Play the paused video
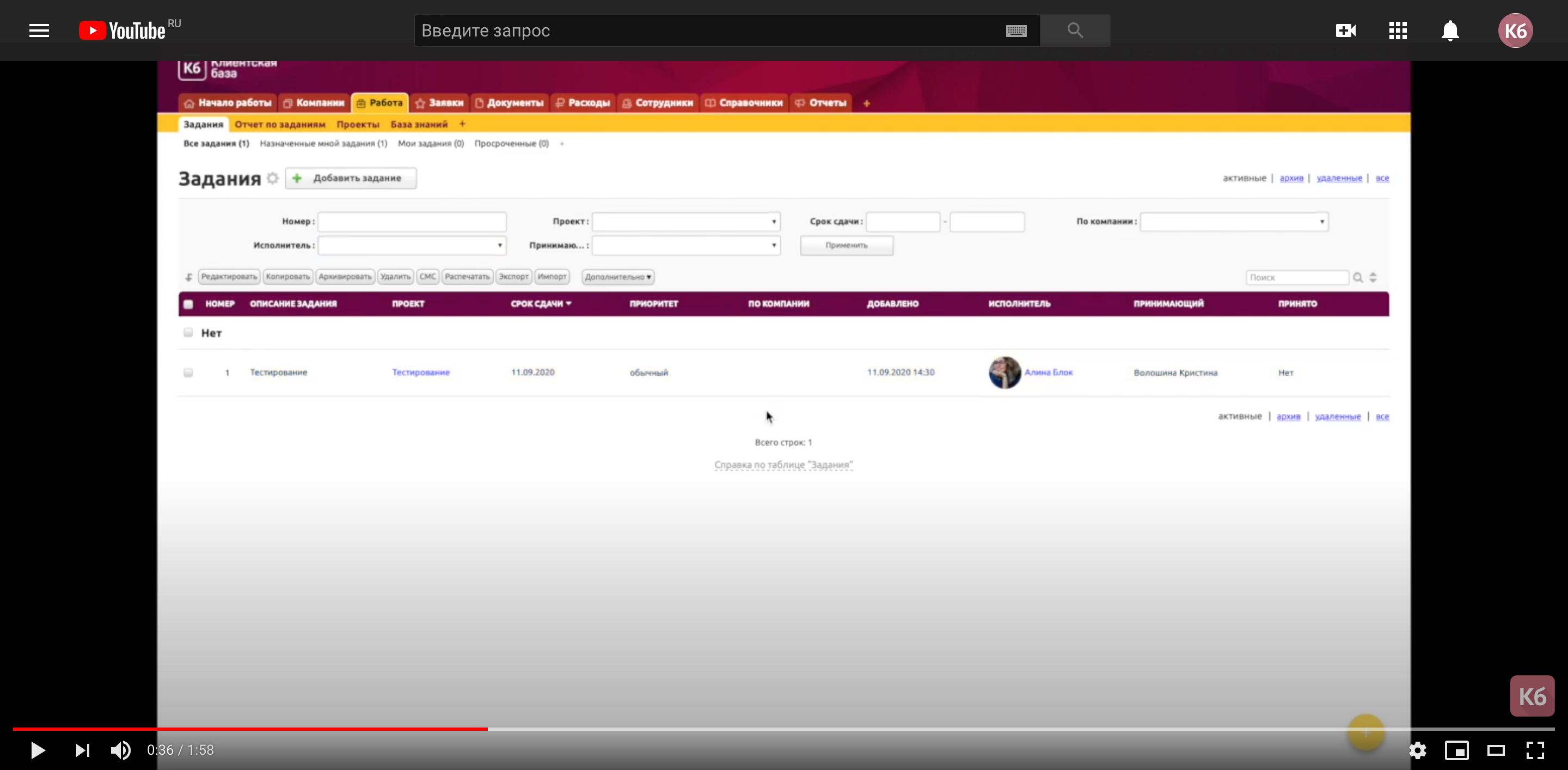1568x770 pixels. (38, 750)
